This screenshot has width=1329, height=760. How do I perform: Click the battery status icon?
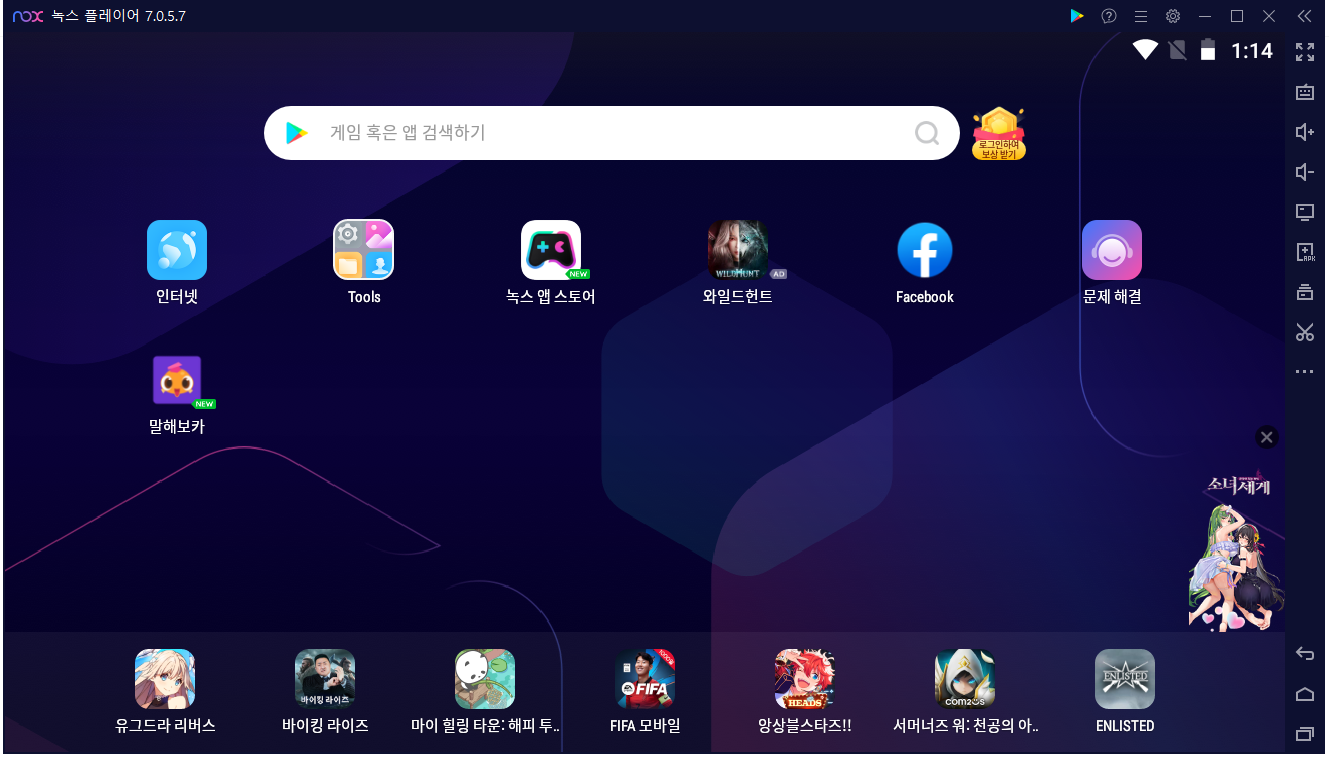(x=1208, y=50)
